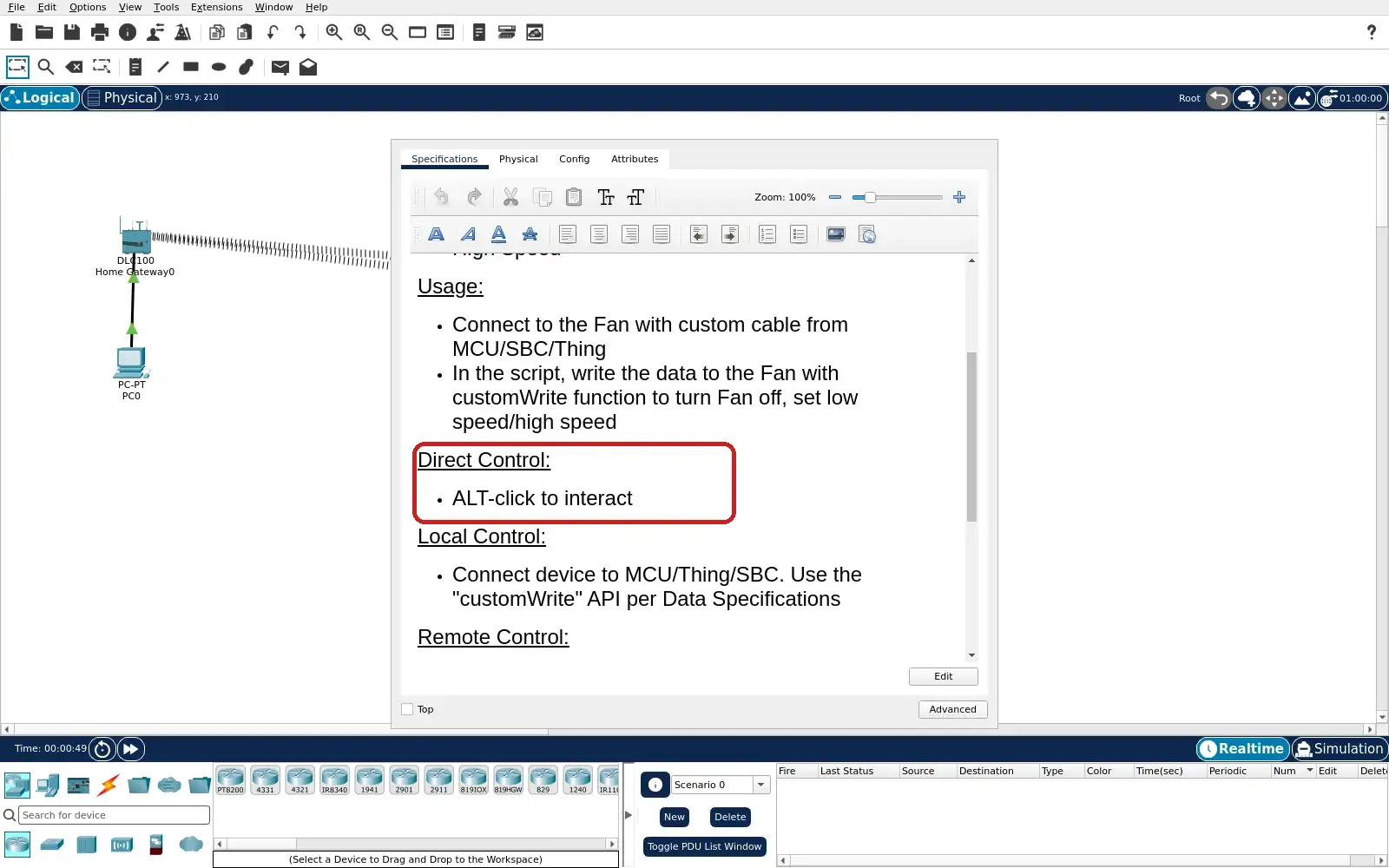The width and height of the screenshot is (1389, 868).
Task: Click the zoom in plus button
Action: (959, 198)
